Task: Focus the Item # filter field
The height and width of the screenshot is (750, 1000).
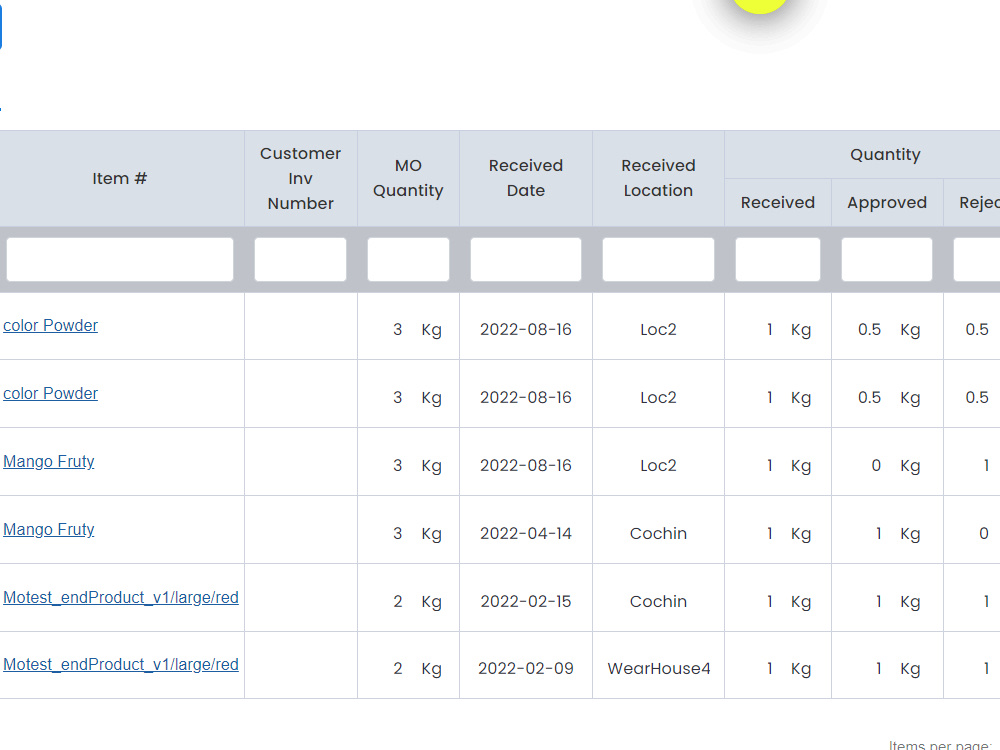Action: (120, 260)
